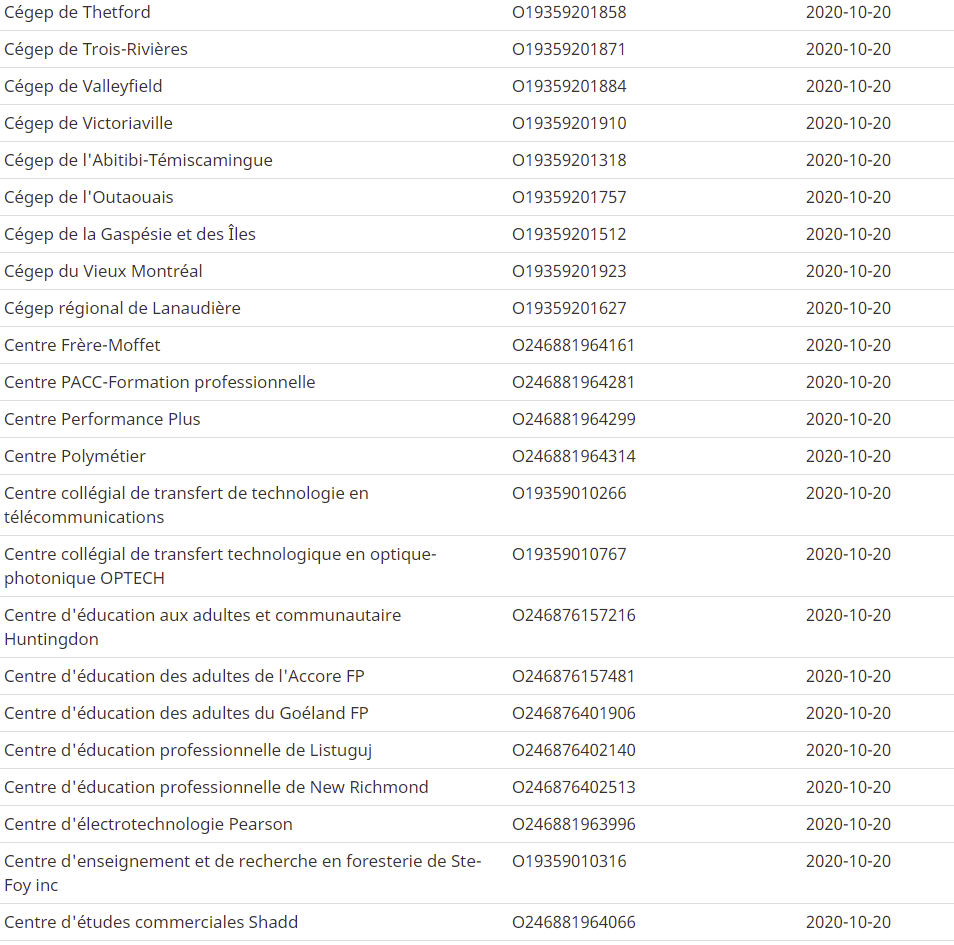Select Centre d'enseignement en foresterie de Ste-Foy
Screen dimensions: 954x945
(243, 874)
